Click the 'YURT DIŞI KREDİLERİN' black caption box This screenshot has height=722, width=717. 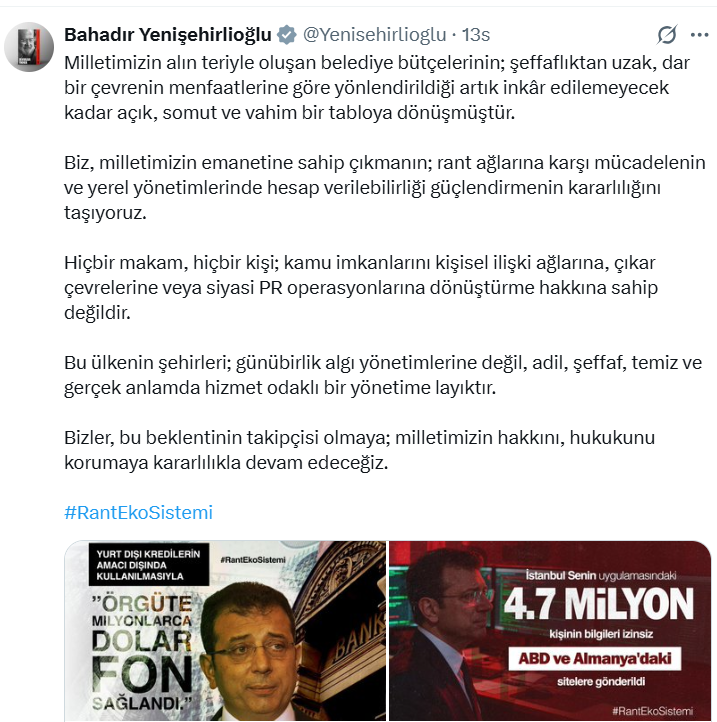149,565
